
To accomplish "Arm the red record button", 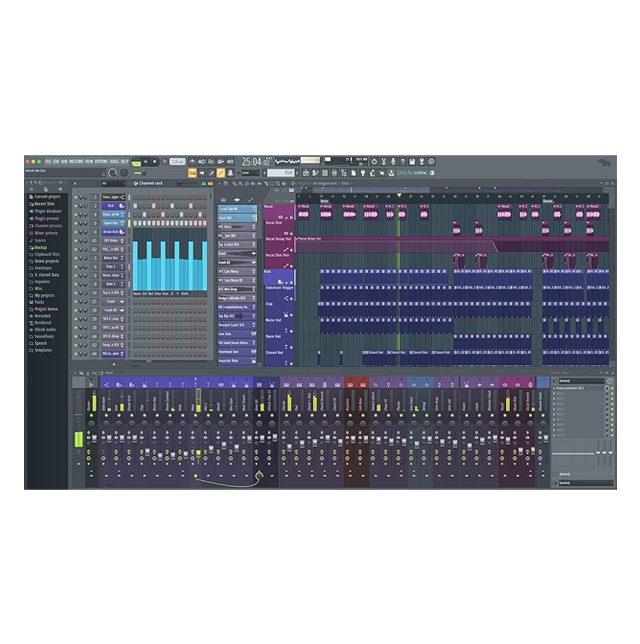I will click(164, 162).
